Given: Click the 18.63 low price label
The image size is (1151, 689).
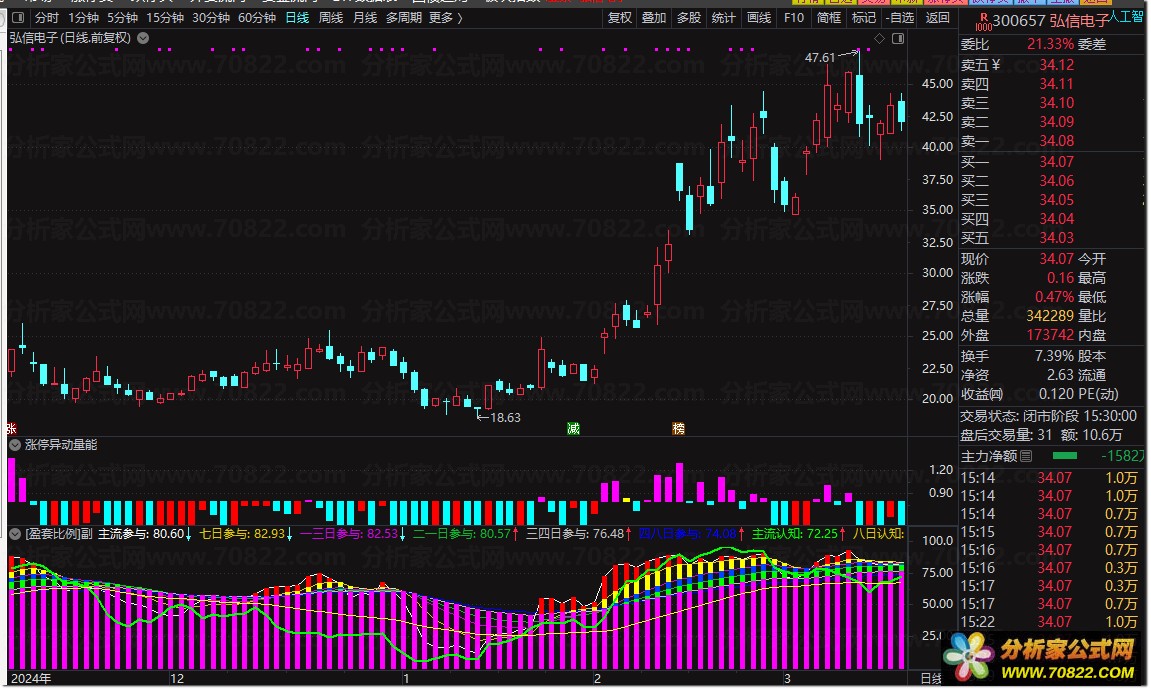Looking at the screenshot, I should click(505, 418).
